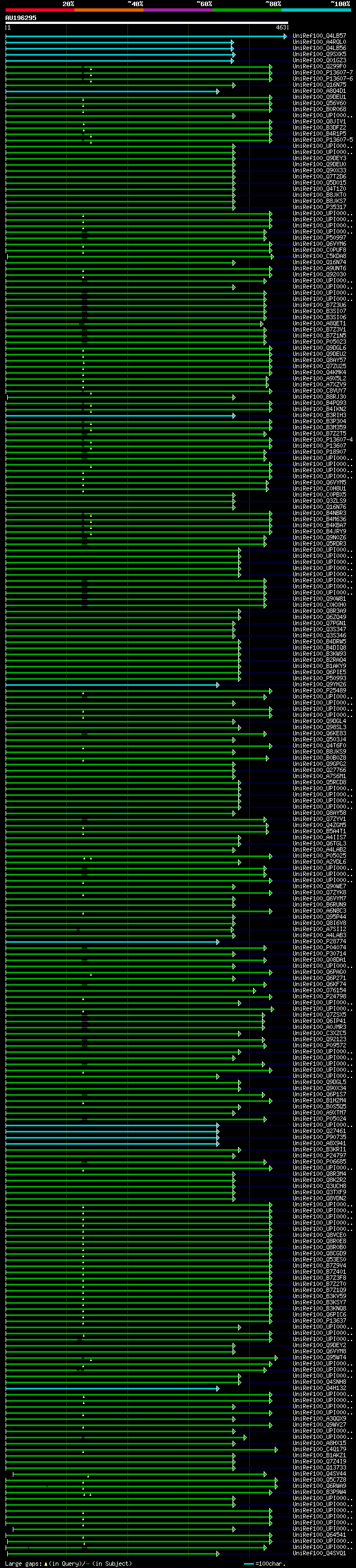Screen dimensions: 356x1568
Task: Select hit label UniRef100_Q9SXK5
Action: click(x=319, y=54)
